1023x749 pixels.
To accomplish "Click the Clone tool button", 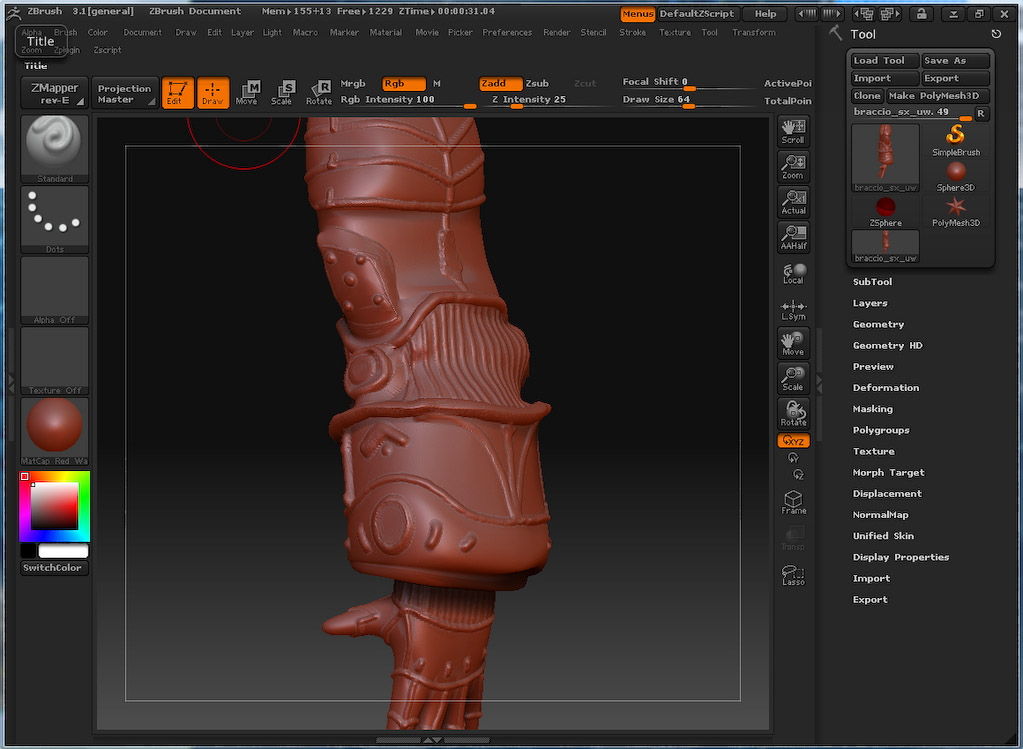I will point(867,96).
